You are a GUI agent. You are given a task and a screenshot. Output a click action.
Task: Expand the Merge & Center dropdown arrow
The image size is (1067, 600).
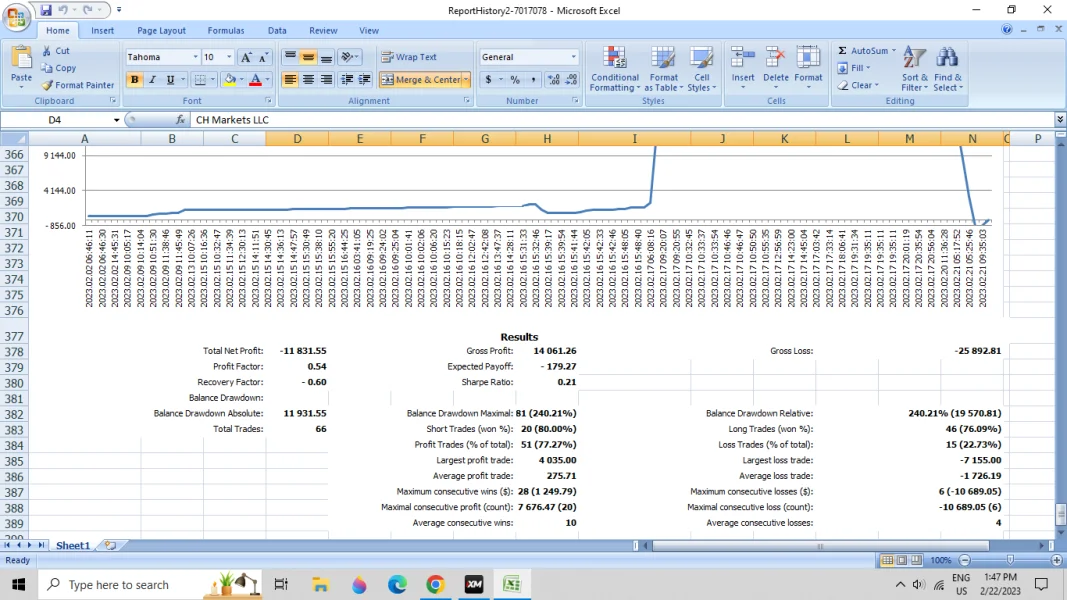click(466, 80)
